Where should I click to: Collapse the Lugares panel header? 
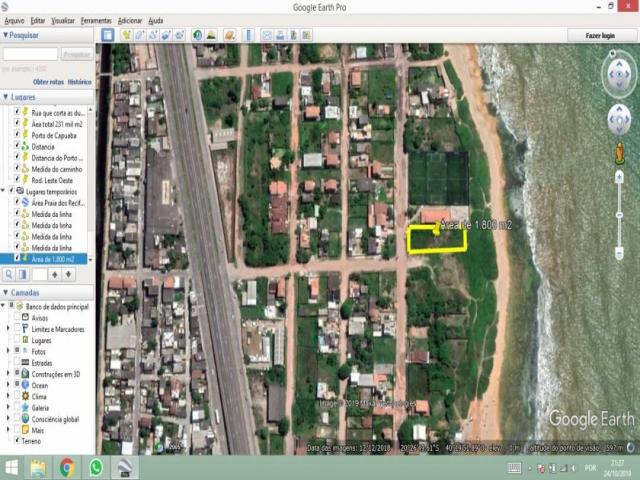[x=5, y=97]
